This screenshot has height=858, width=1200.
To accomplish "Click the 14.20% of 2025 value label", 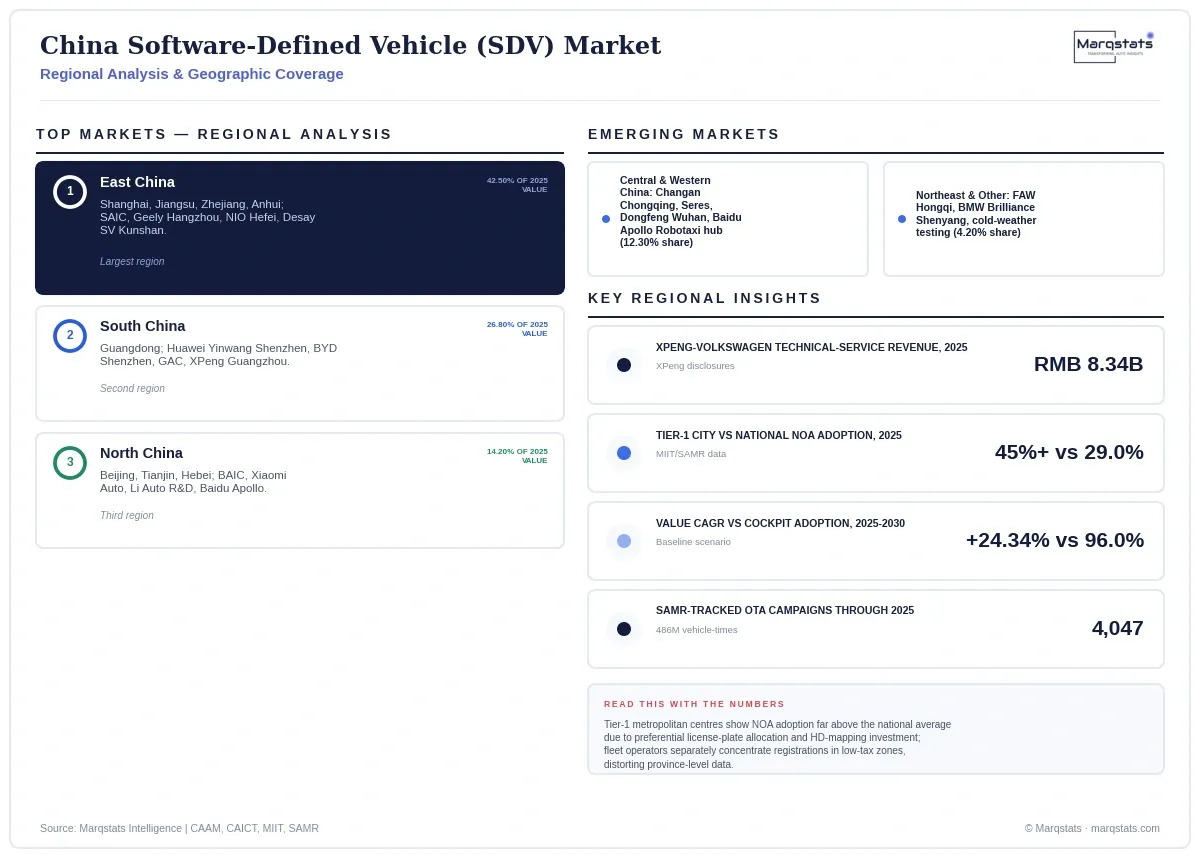I will [517, 456].
